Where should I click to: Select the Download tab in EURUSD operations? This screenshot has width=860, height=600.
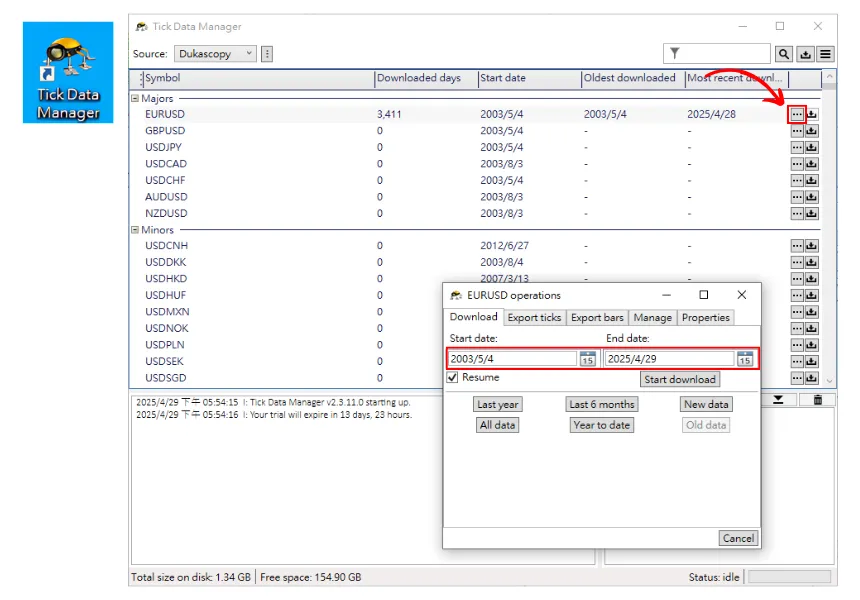coord(473,317)
